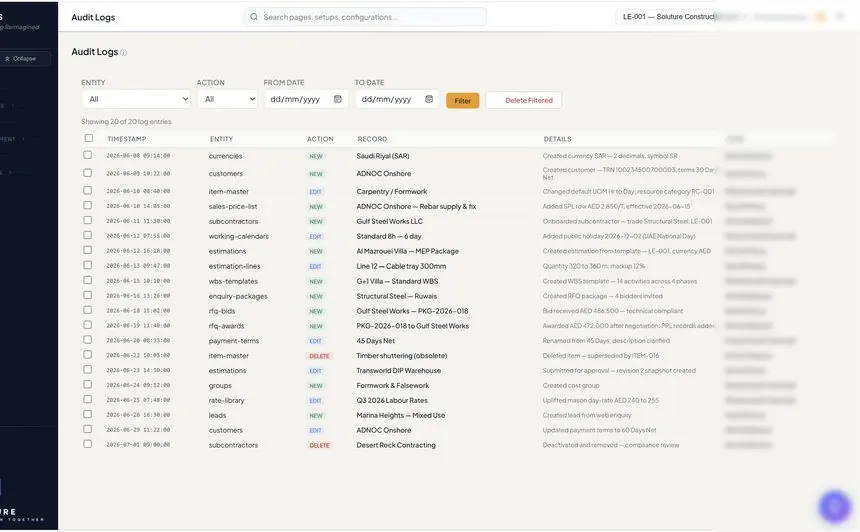Click the rate-library entity cell
Image resolution: width=860 pixels, height=532 pixels.
pos(227,401)
